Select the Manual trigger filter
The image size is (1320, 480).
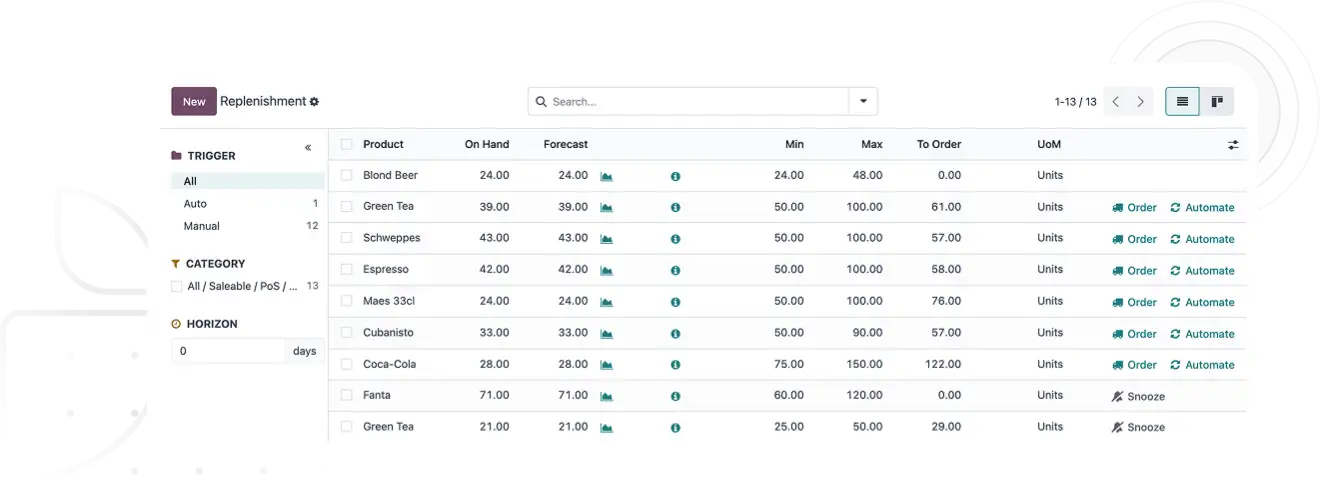pyautogui.click(x=201, y=226)
